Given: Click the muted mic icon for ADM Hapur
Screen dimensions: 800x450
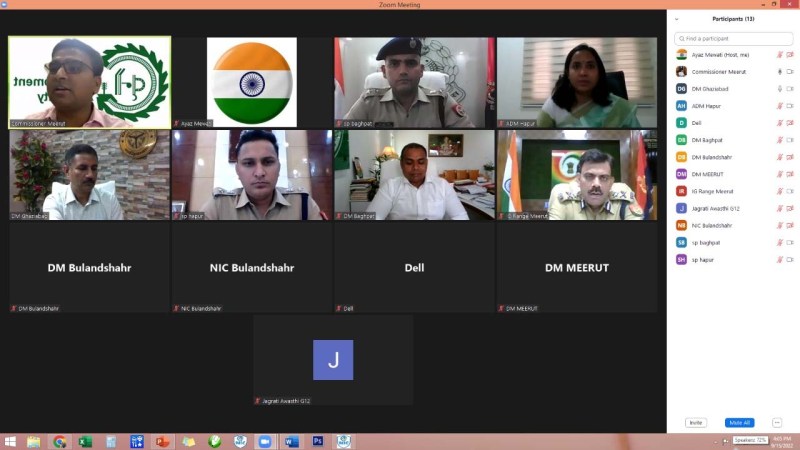Looking at the screenshot, I should pos(779,106).
